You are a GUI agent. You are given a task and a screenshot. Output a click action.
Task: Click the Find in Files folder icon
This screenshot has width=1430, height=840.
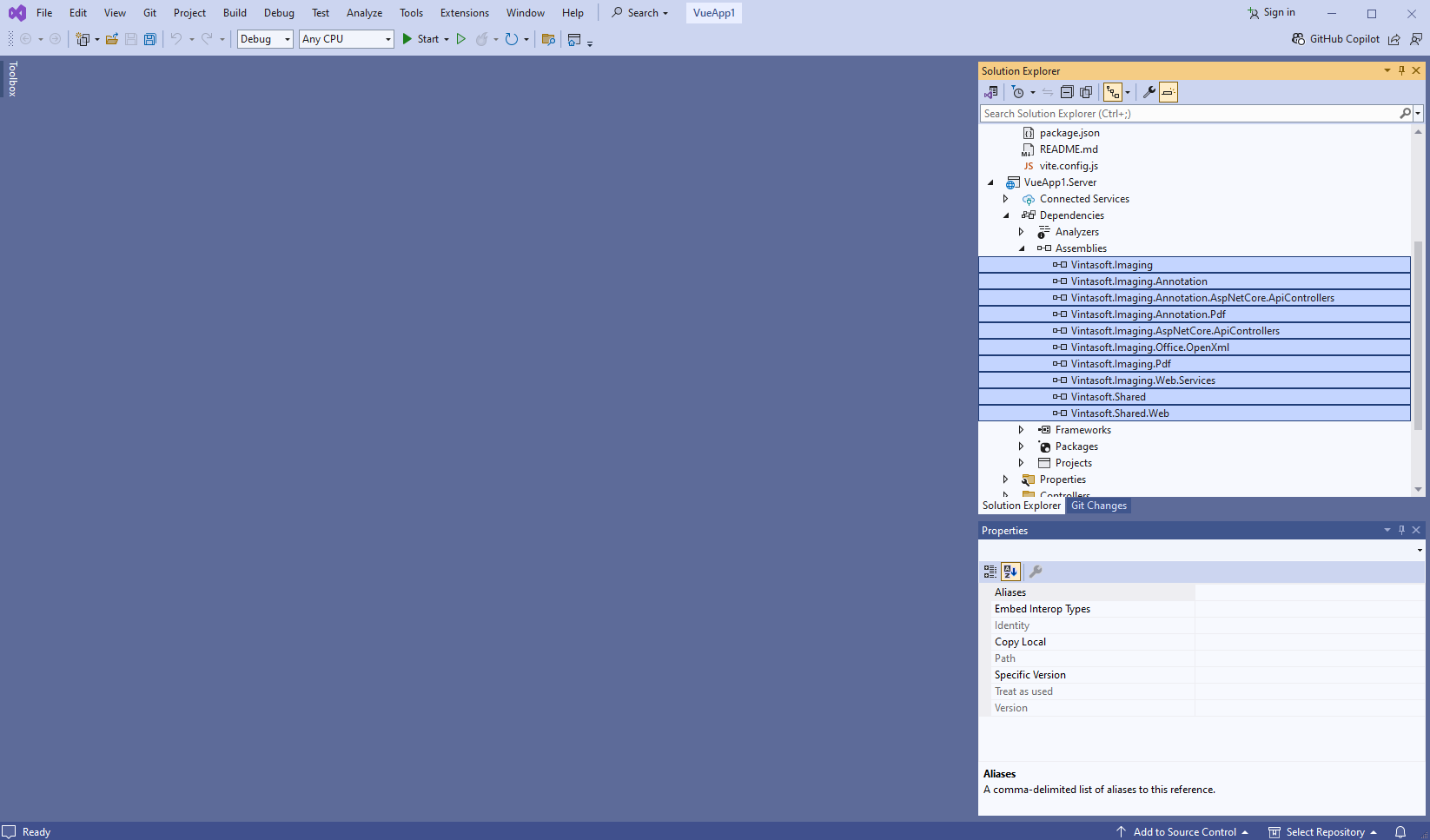[548, 39]
